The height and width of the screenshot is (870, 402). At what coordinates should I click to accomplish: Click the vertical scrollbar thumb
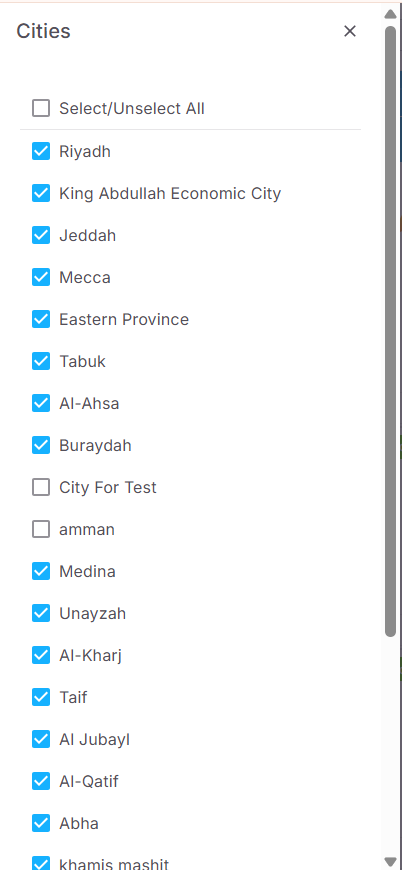pos(390,331)
